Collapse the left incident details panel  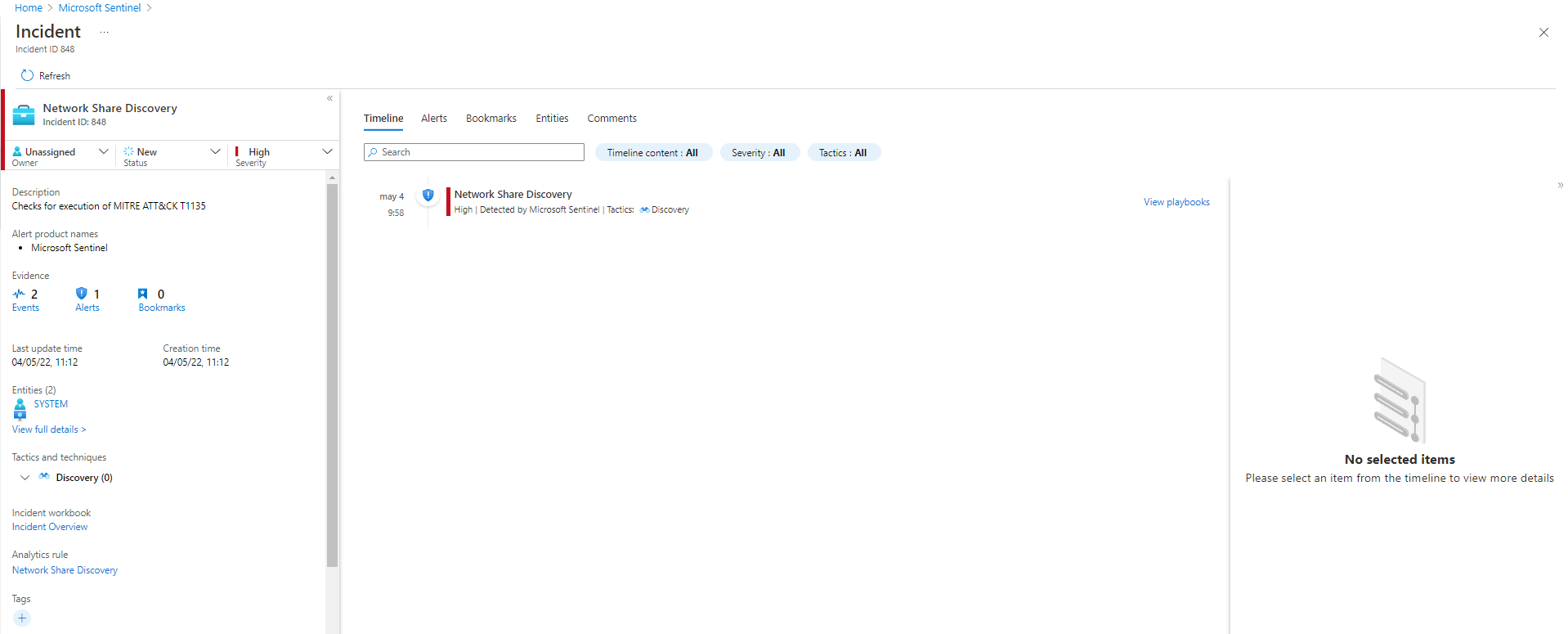pyautogui.click(x=329, y=98)
